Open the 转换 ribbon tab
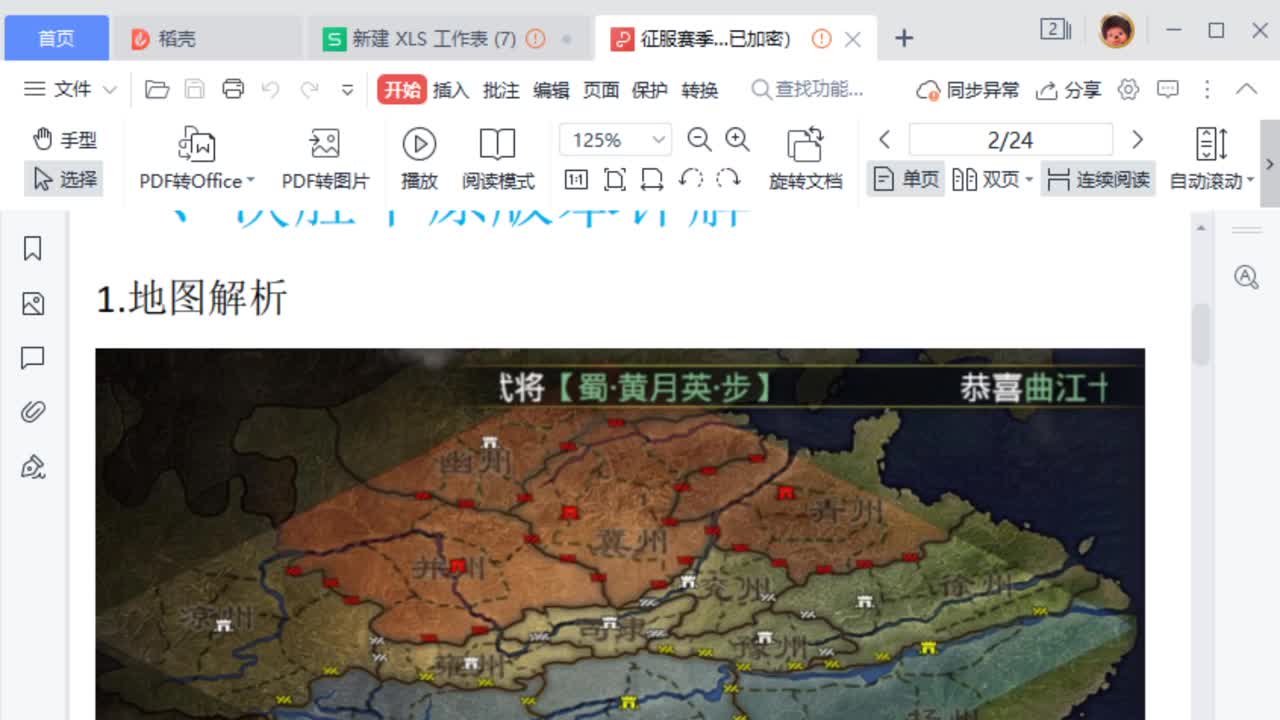The width and height of the screenshot is (1280, 720). [x=700, y=90]
